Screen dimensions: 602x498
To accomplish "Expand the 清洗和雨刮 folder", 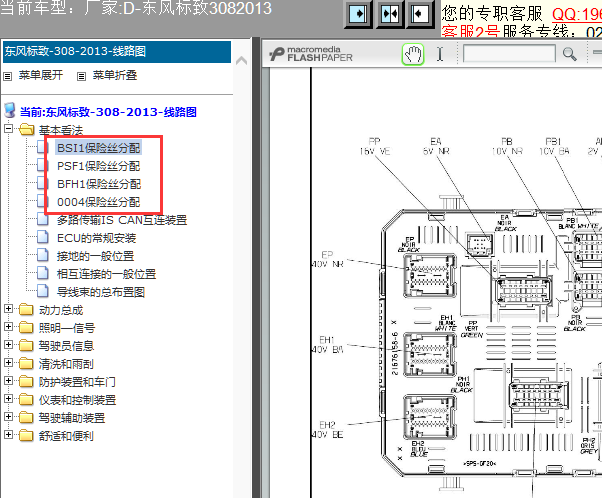I will tap(8, 362).
